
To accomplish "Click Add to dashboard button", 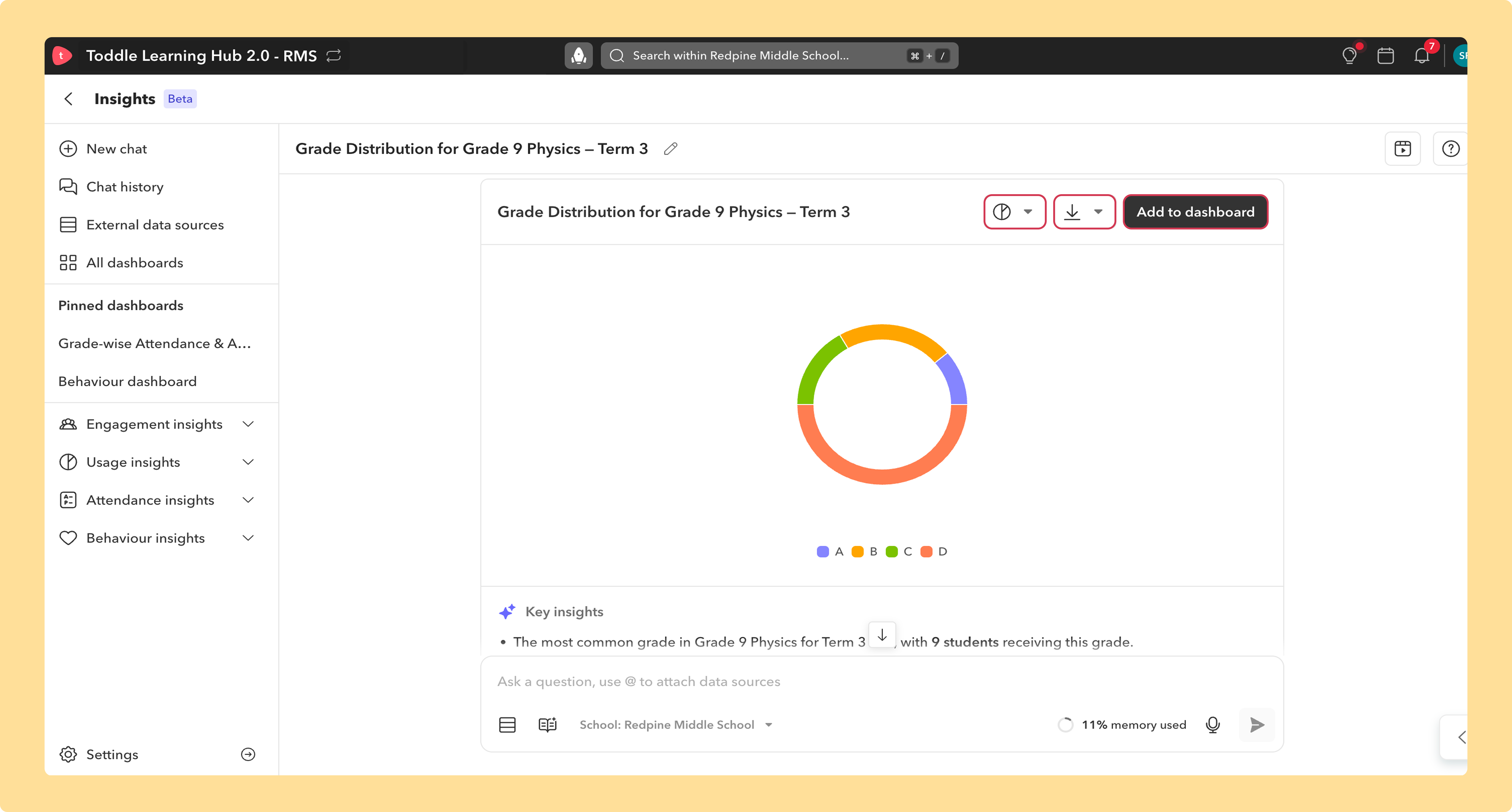I will pyautogui.click(x=1196, y=212).
